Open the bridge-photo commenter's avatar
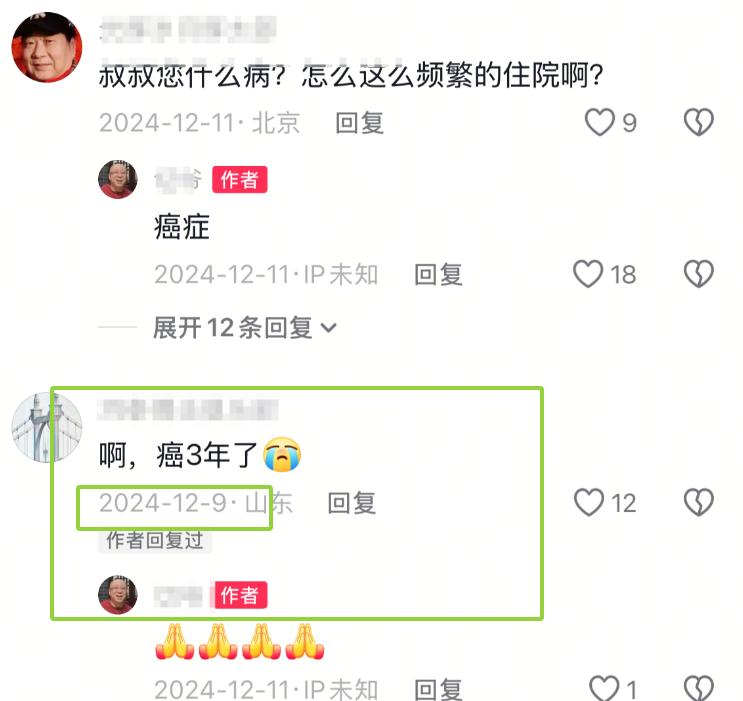743x701 pixels. pos(47,428)
